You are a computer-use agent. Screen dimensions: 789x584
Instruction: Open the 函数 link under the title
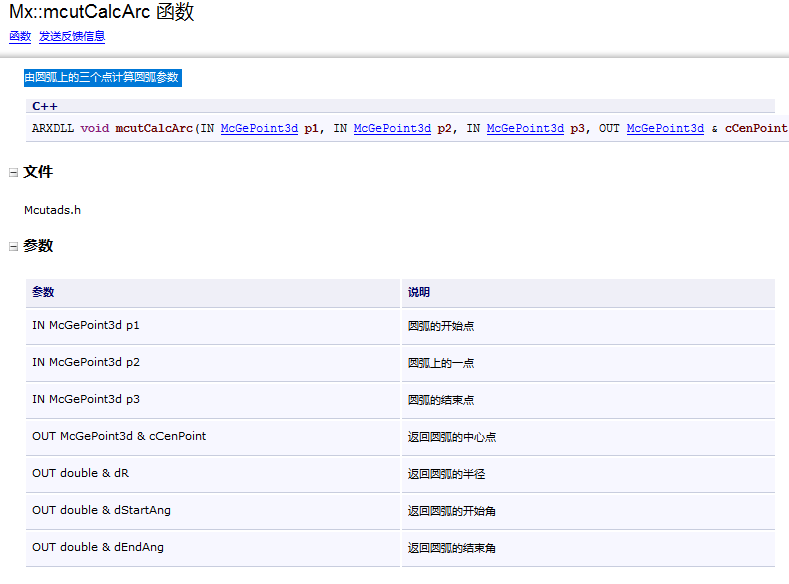click(20, 37)
